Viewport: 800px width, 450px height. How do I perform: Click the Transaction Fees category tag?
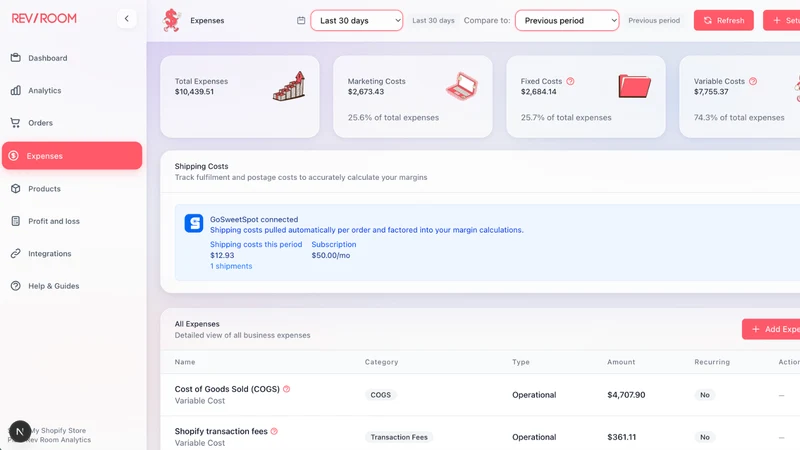(x=399, y=437)
